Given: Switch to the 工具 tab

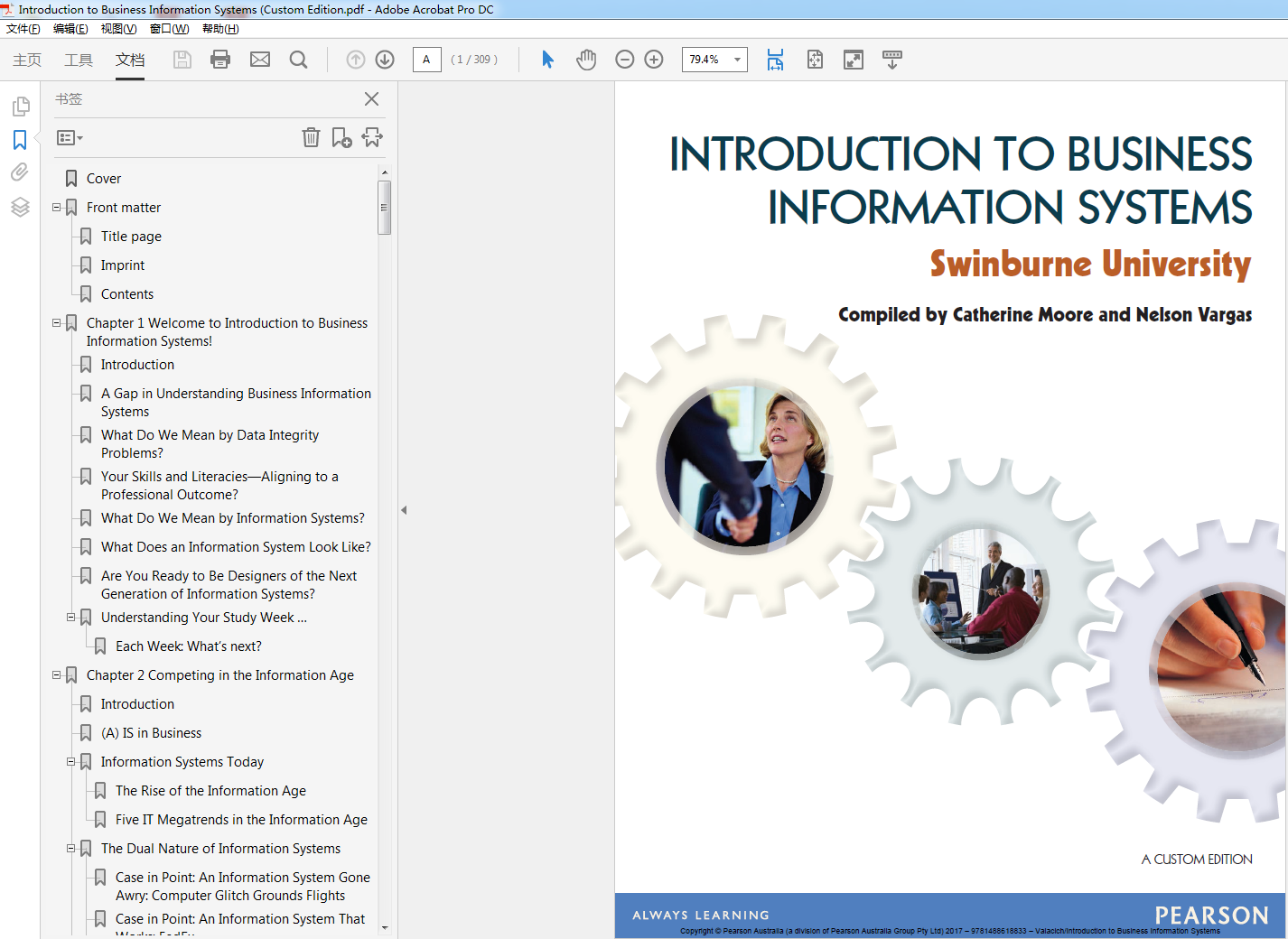Looking at the screenshot, I should click(79, 60).
